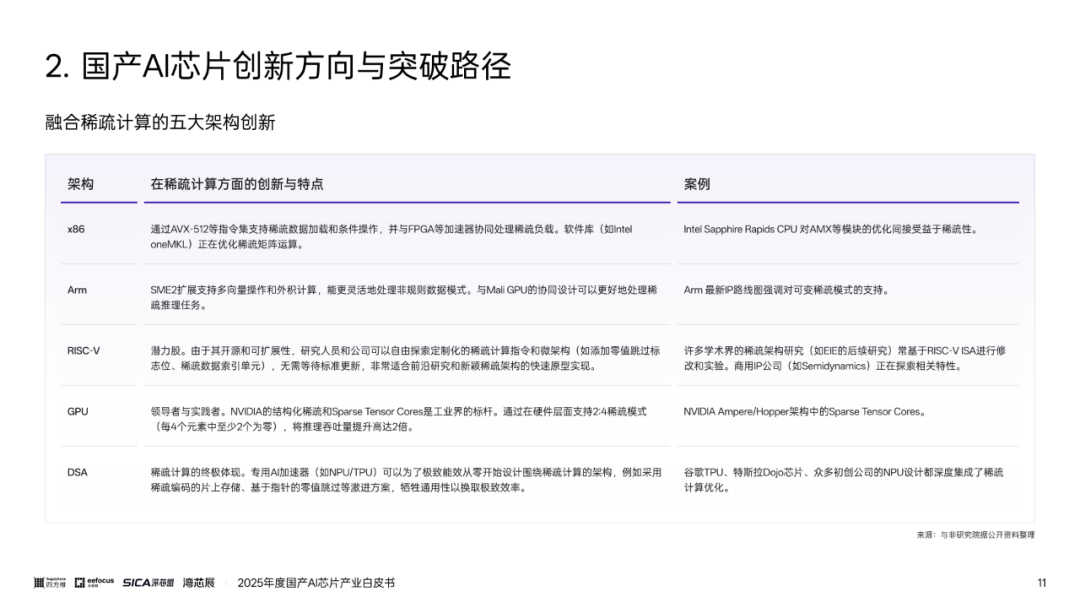Click the 案例 column header

(696, 184)
